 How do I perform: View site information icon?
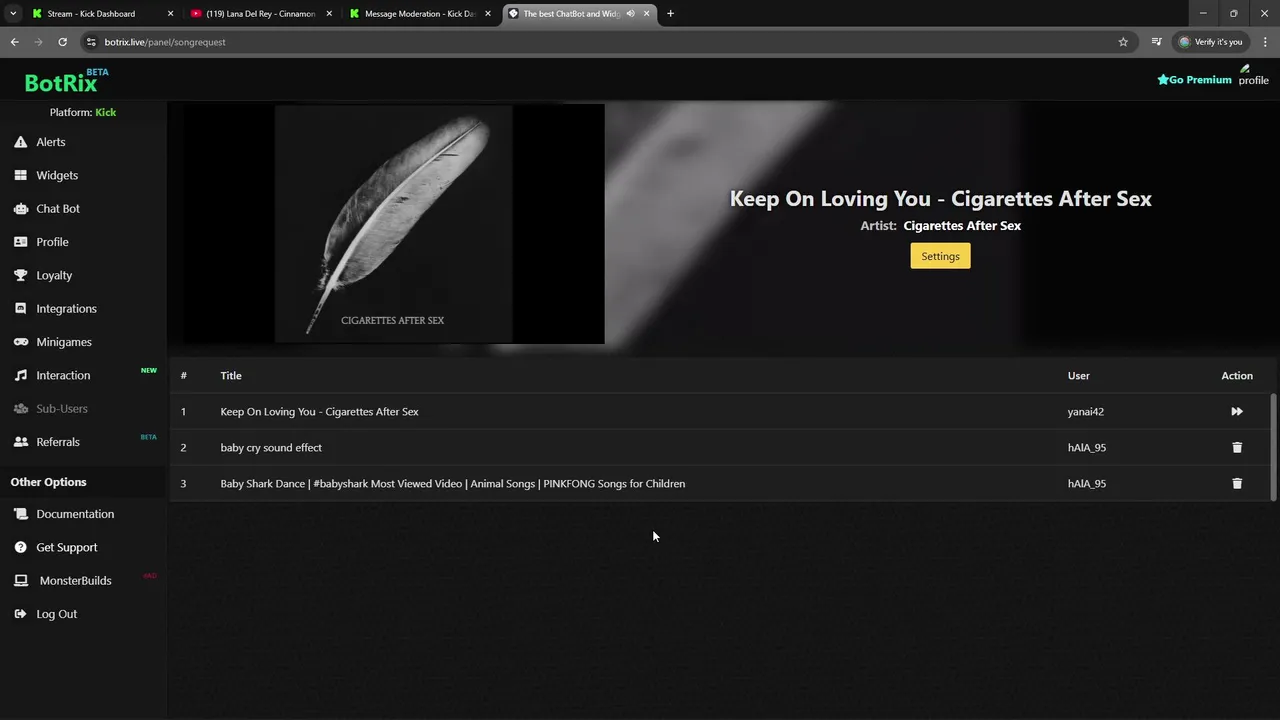tap(91, 42)
